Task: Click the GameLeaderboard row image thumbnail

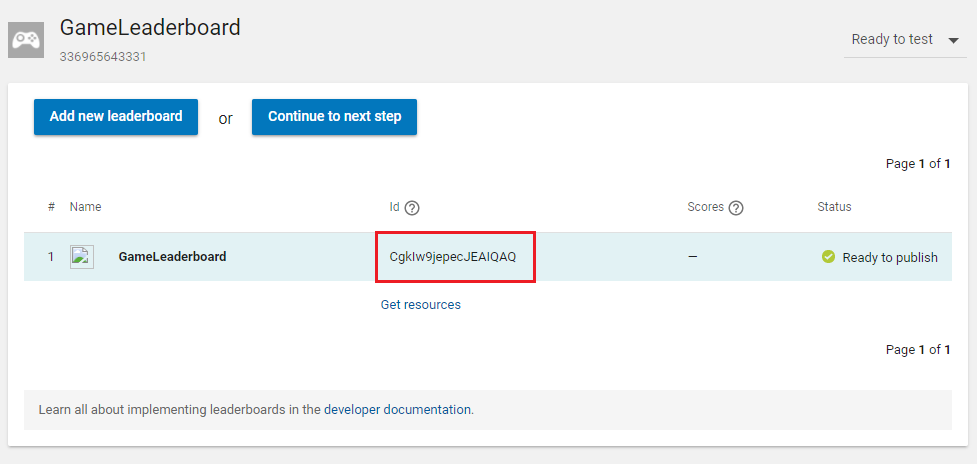Action: (82, 257)
